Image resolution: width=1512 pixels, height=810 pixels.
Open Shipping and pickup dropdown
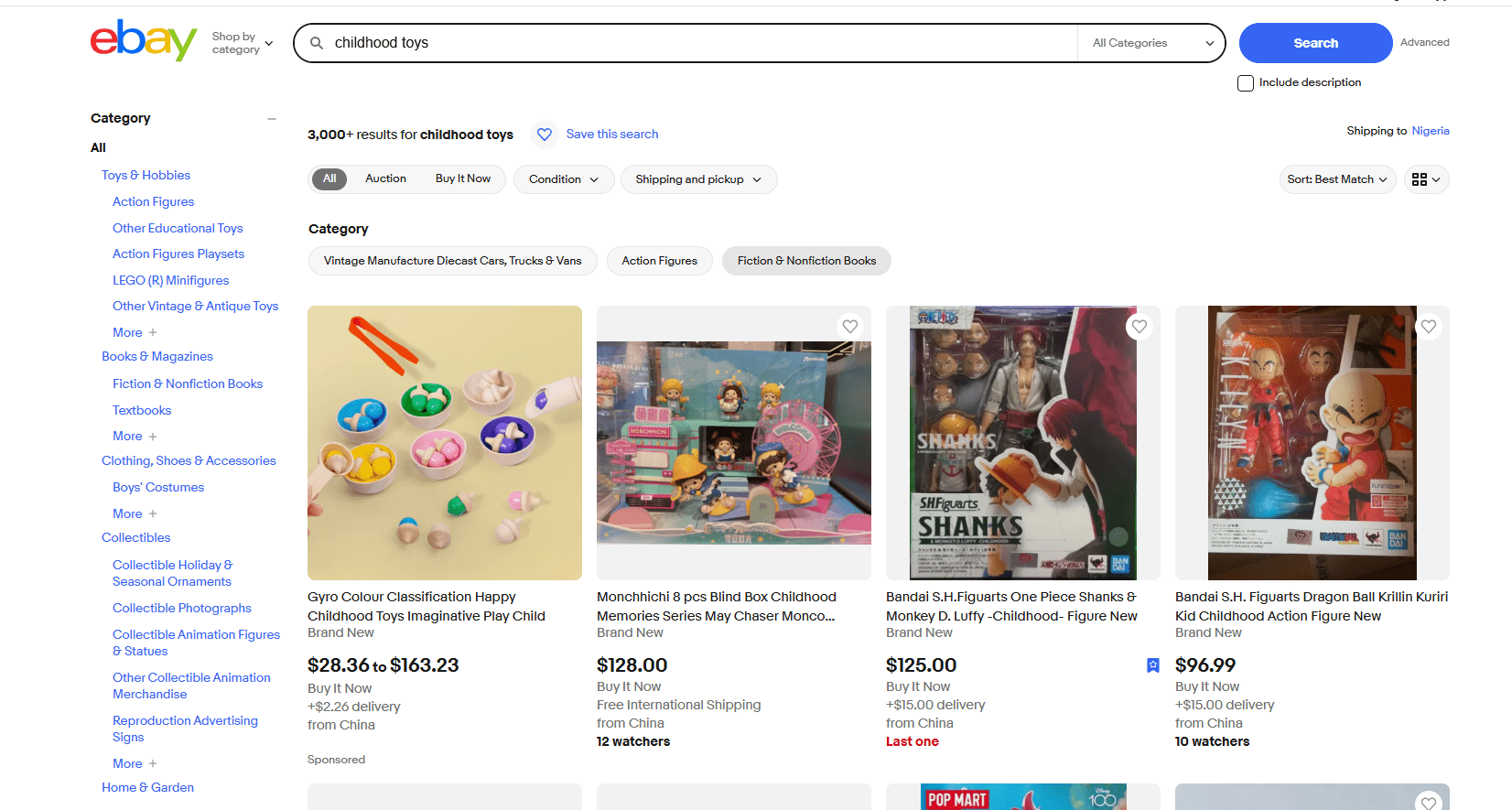click(x=698, y=179)
